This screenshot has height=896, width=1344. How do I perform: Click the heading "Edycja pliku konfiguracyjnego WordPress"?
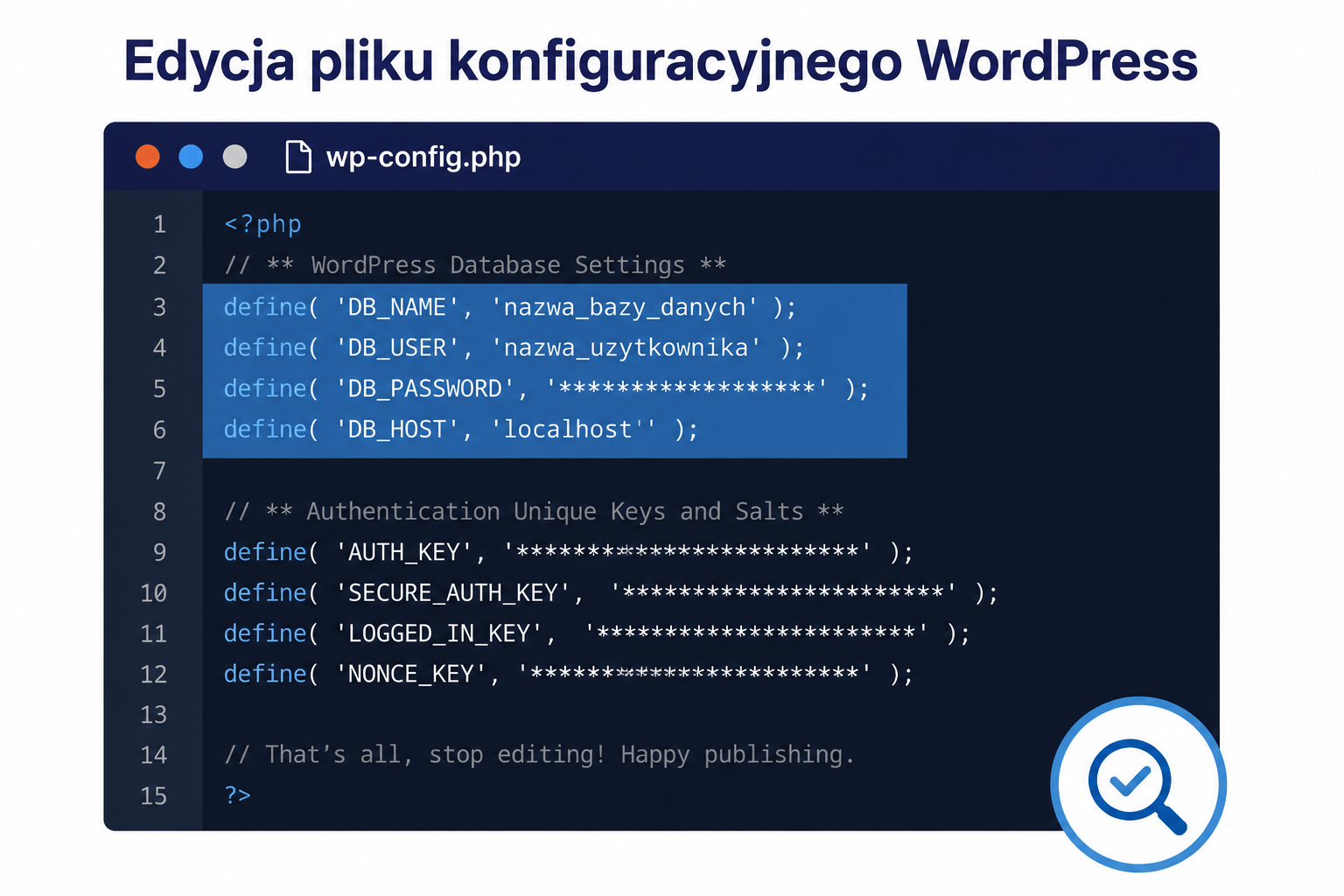[x=661, y=61]
